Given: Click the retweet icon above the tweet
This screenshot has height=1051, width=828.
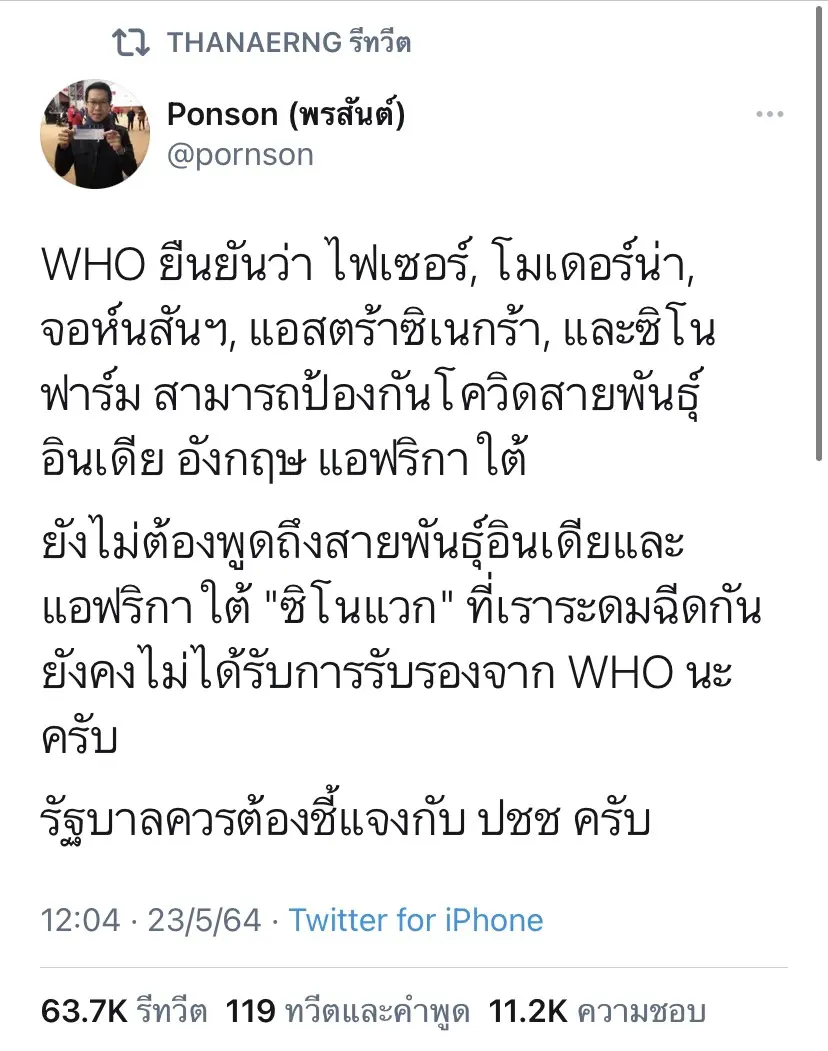Looking at the screenshot, I should pyautogui.click(x=131, y=42).
